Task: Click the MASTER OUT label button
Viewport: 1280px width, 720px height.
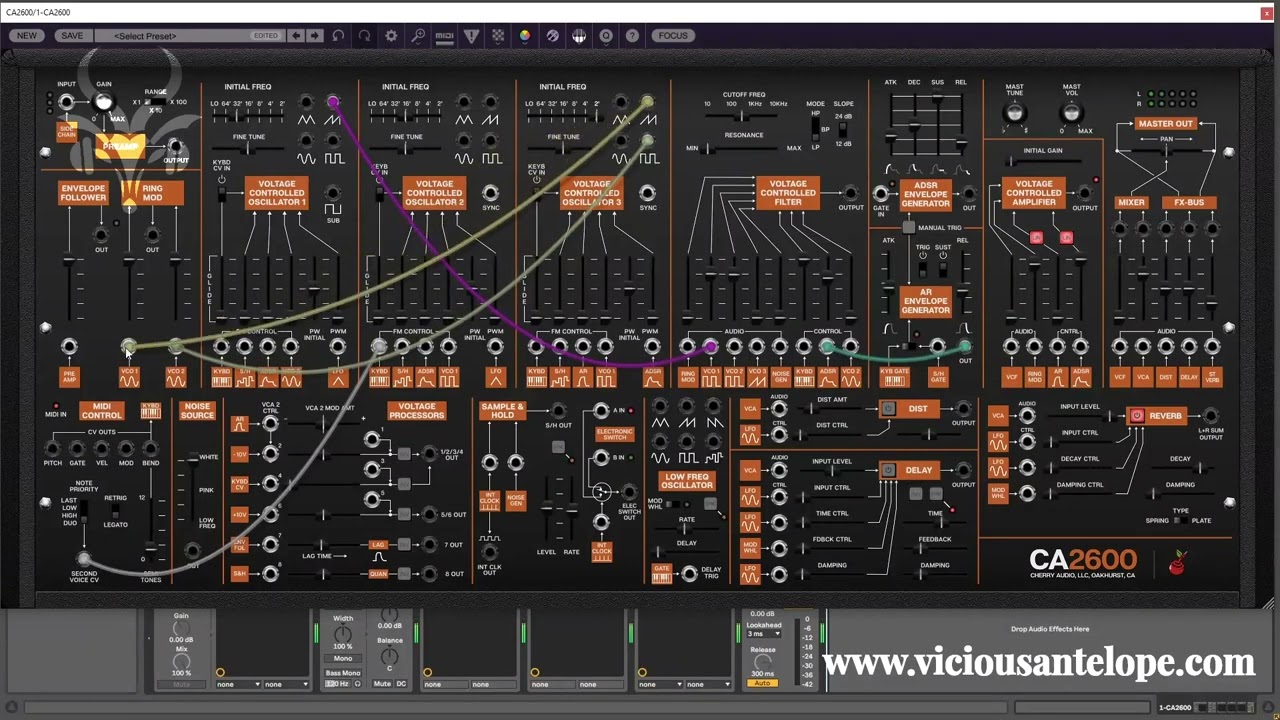Action: [x=1165, y=124]
